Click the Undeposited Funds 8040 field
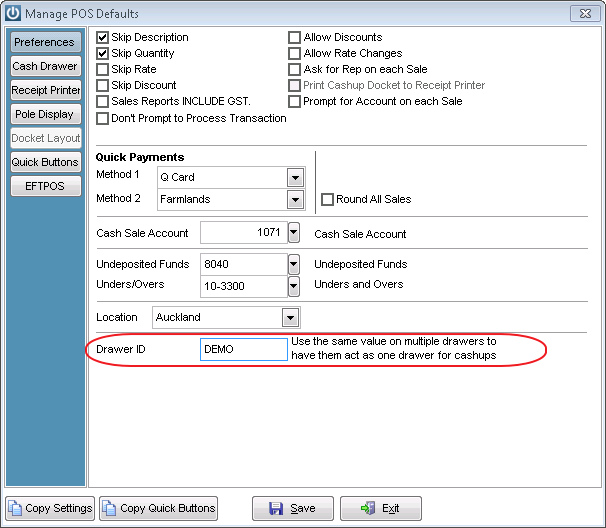The width and height of the screenshot is (606, 528). pyautogui.click(x=244, y=264)
